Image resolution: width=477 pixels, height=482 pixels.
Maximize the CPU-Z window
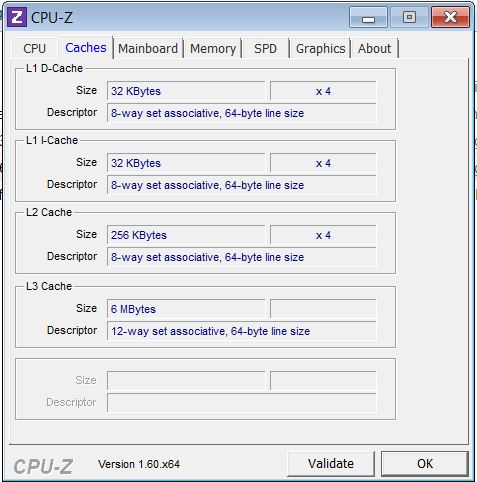coord(409,17)
